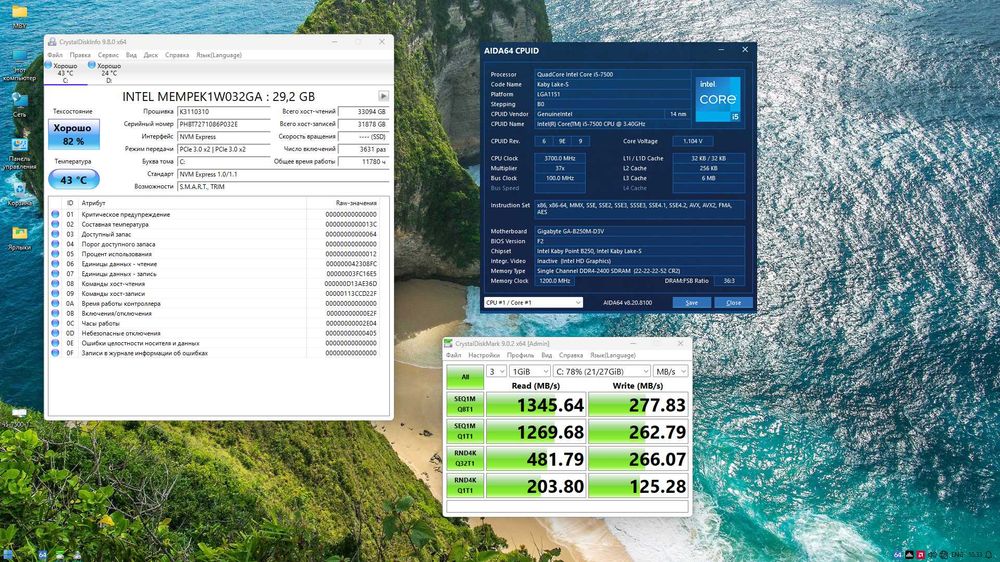Select the Процент использования attribute row
The width and height of the screenshot is (1000, 562).
pyautogui.click(x=216, y=254)
